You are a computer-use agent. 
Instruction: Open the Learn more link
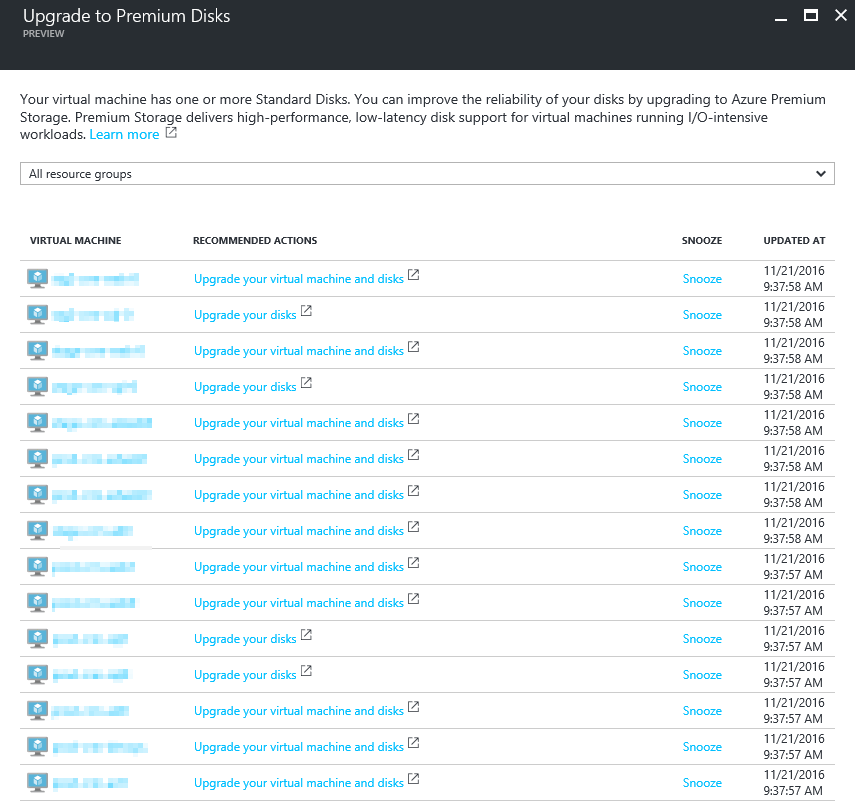(124, 134)
